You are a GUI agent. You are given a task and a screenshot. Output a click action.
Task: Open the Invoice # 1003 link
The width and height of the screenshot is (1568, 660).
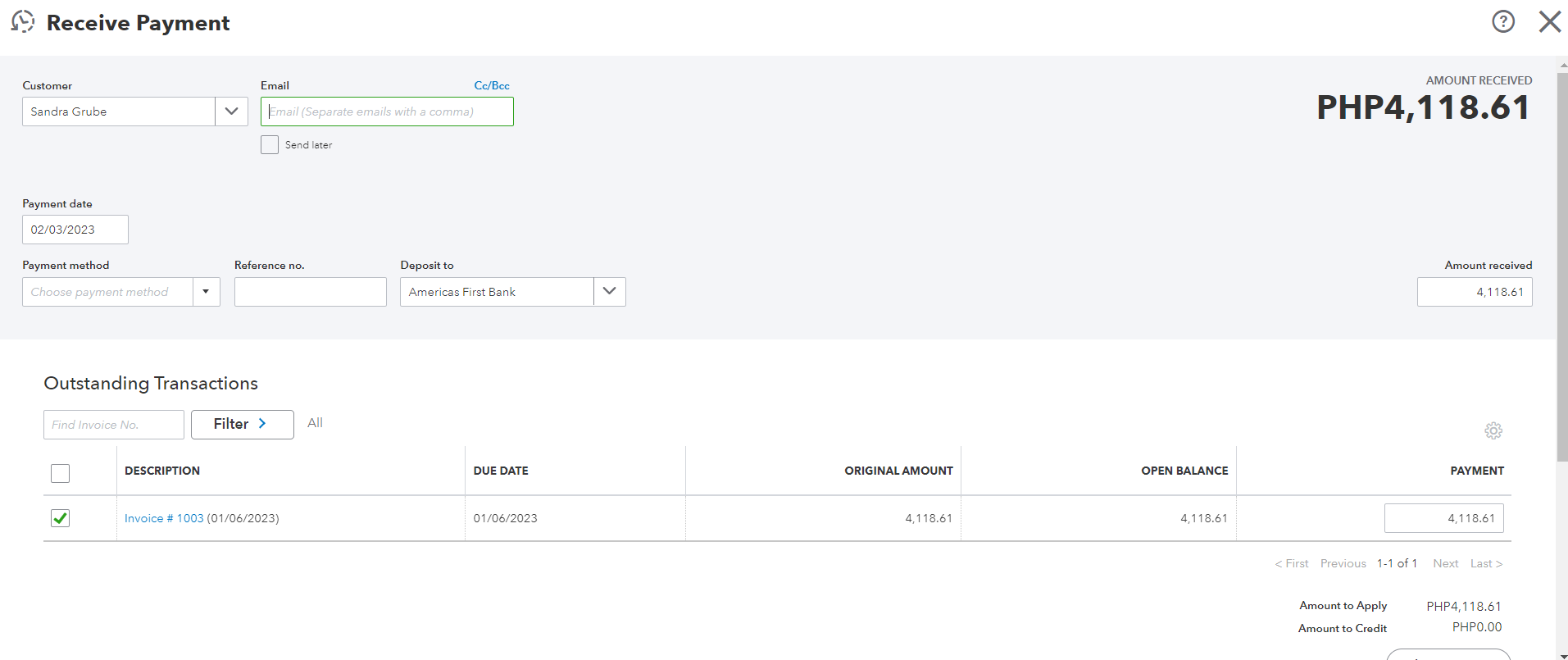tap(164, 518)
